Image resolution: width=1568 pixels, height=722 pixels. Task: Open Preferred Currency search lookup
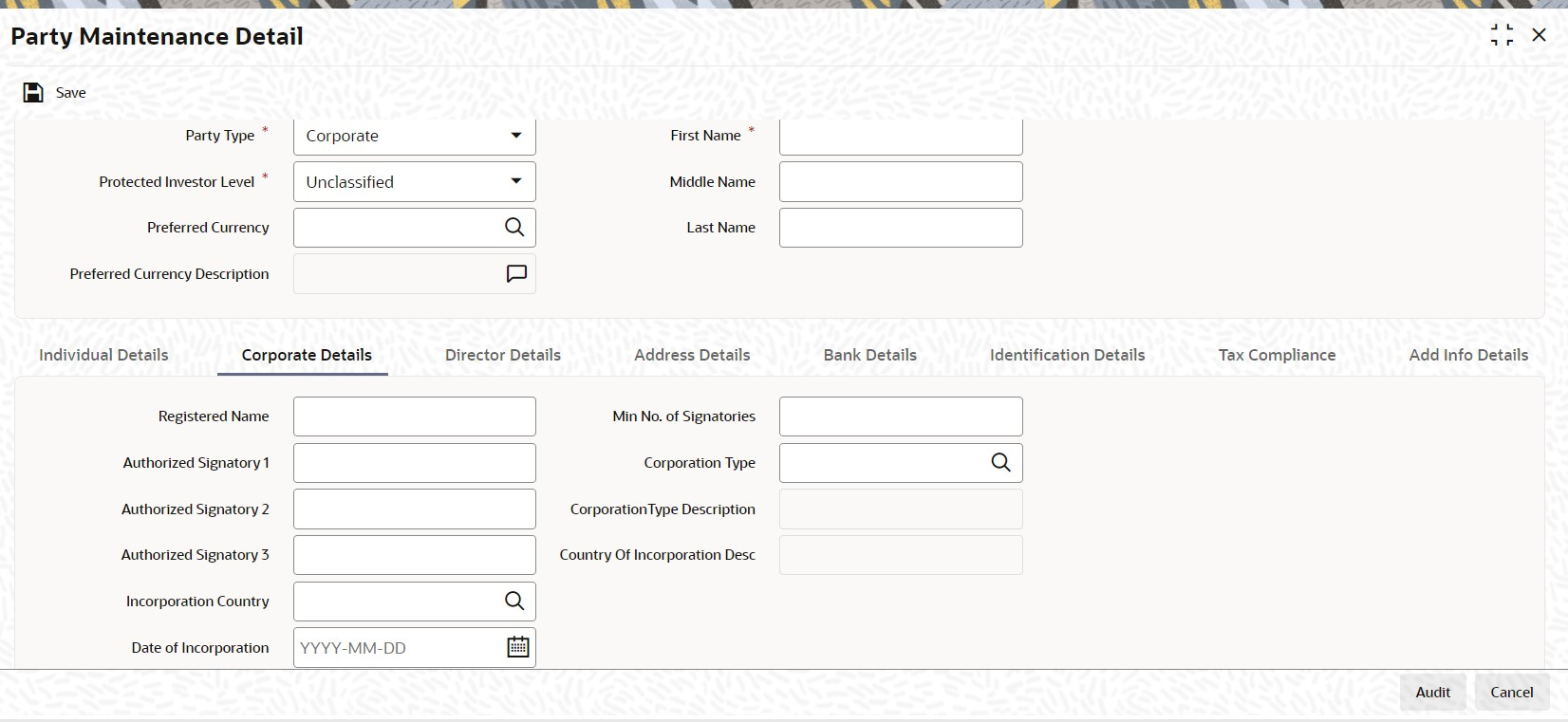514,228
